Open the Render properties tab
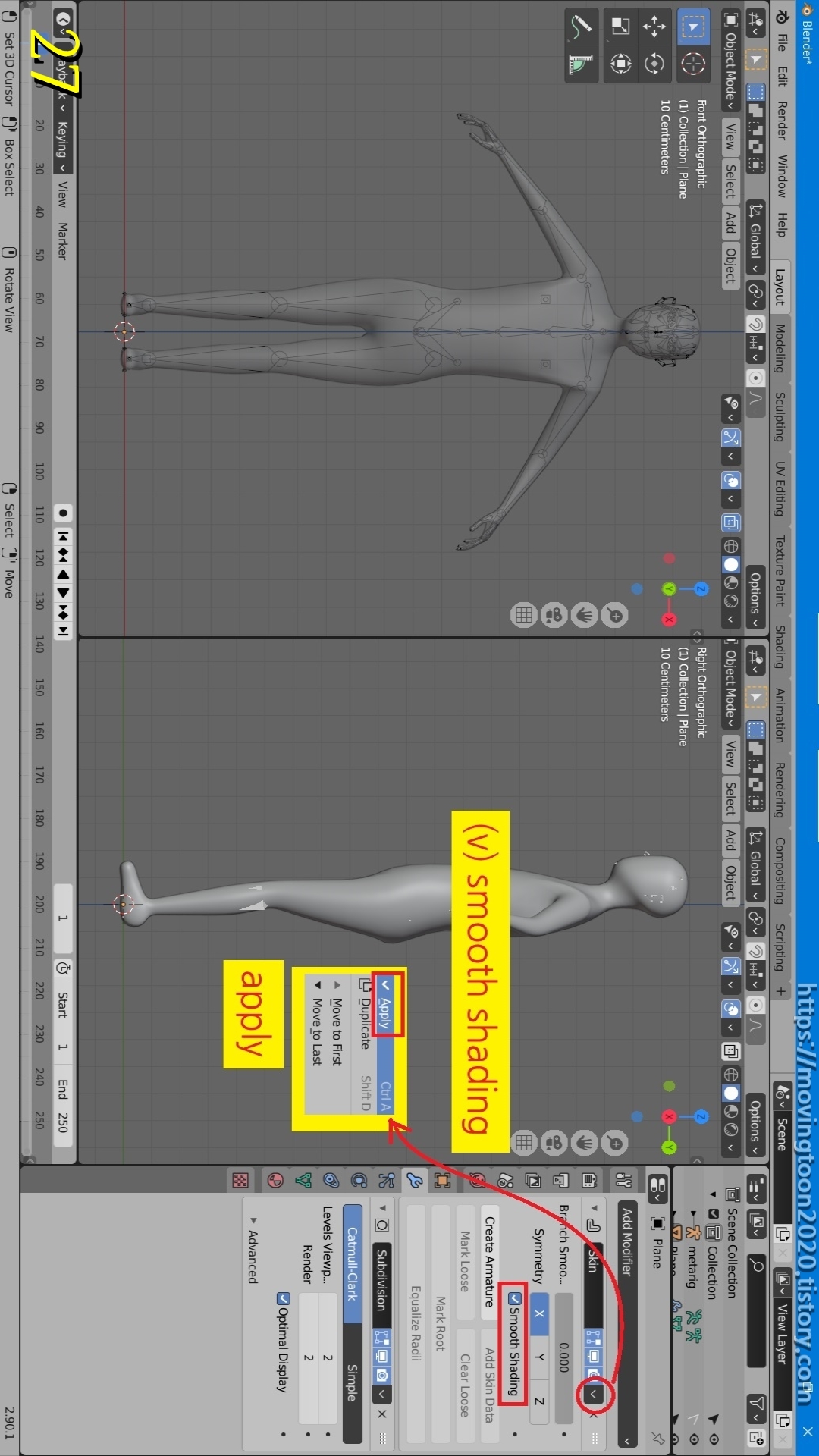 pyautogui.click(x=589, y=1179)
